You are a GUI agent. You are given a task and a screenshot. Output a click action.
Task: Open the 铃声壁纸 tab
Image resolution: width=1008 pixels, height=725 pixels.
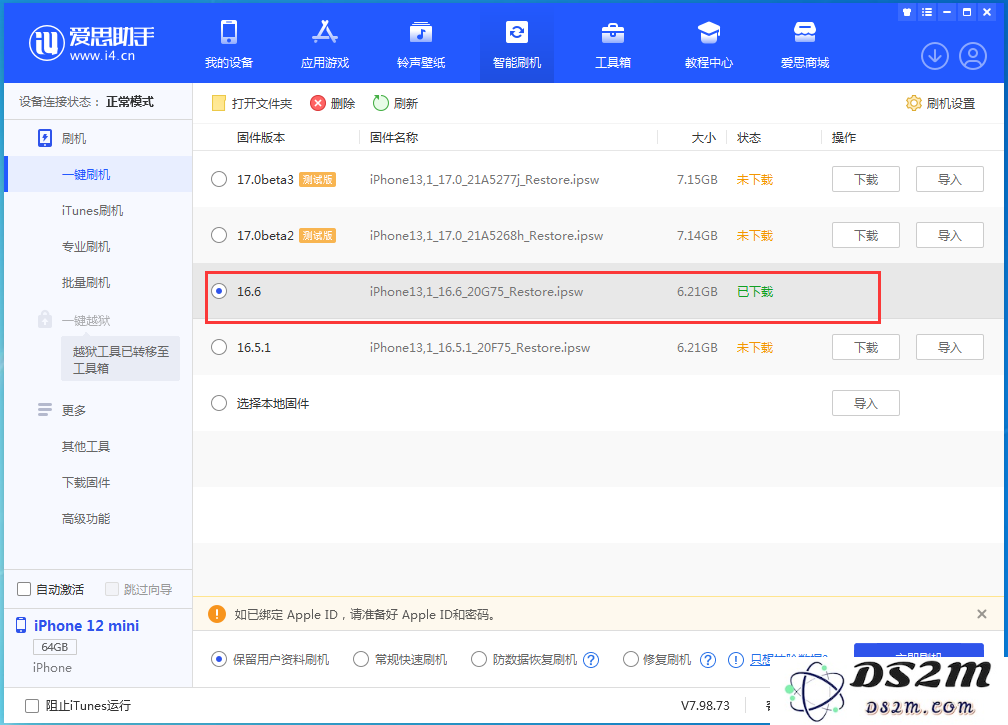pyautogui.click(x=420, y=44)
